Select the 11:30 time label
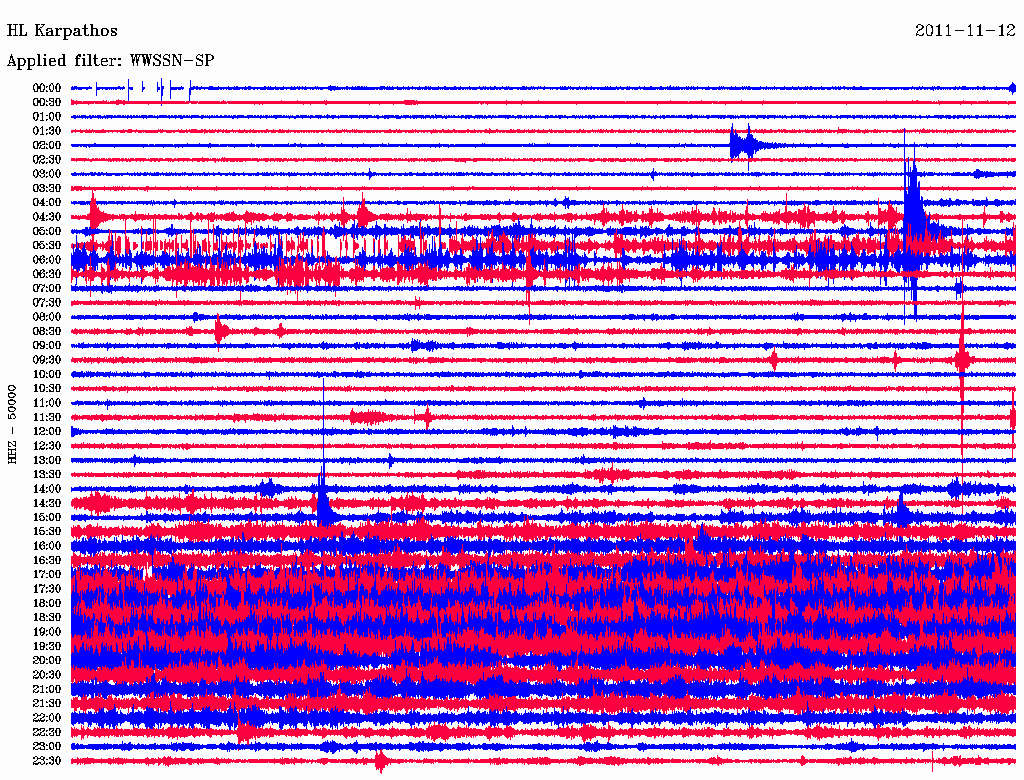This screenshot has width=1024, height=780. (x=47, y=417)
